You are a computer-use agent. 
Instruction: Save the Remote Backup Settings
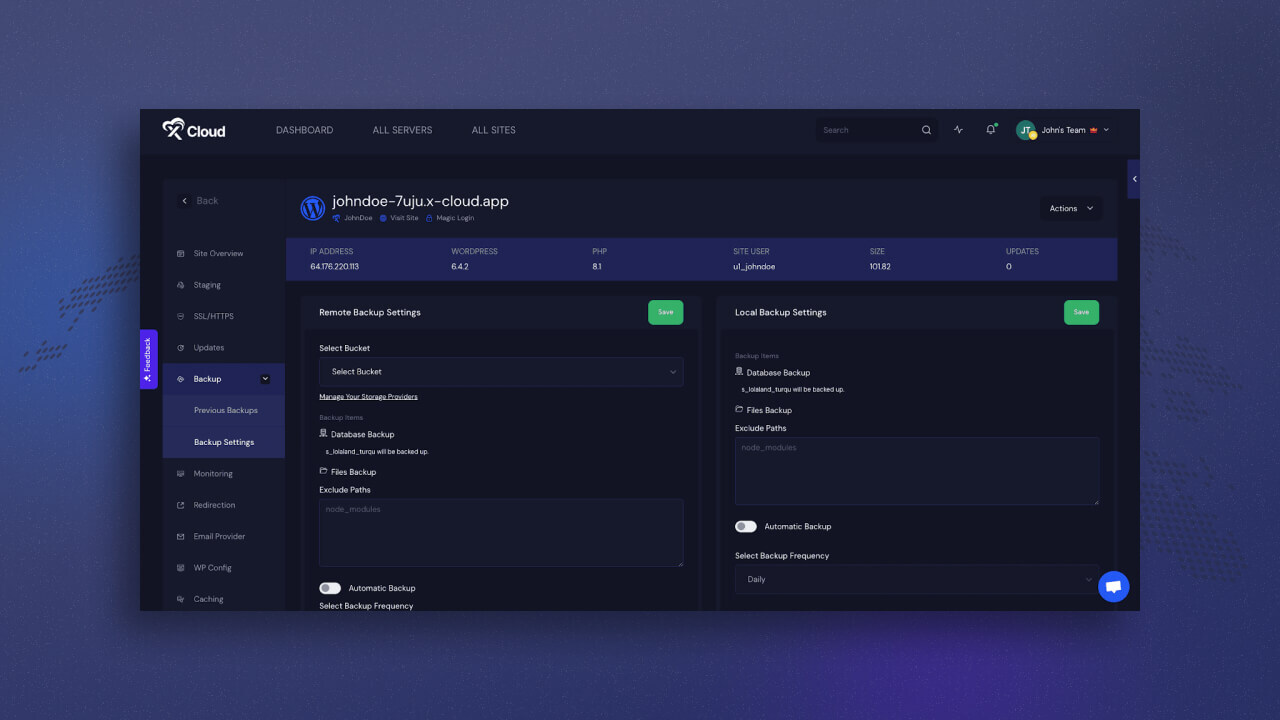tap(666, 312)
